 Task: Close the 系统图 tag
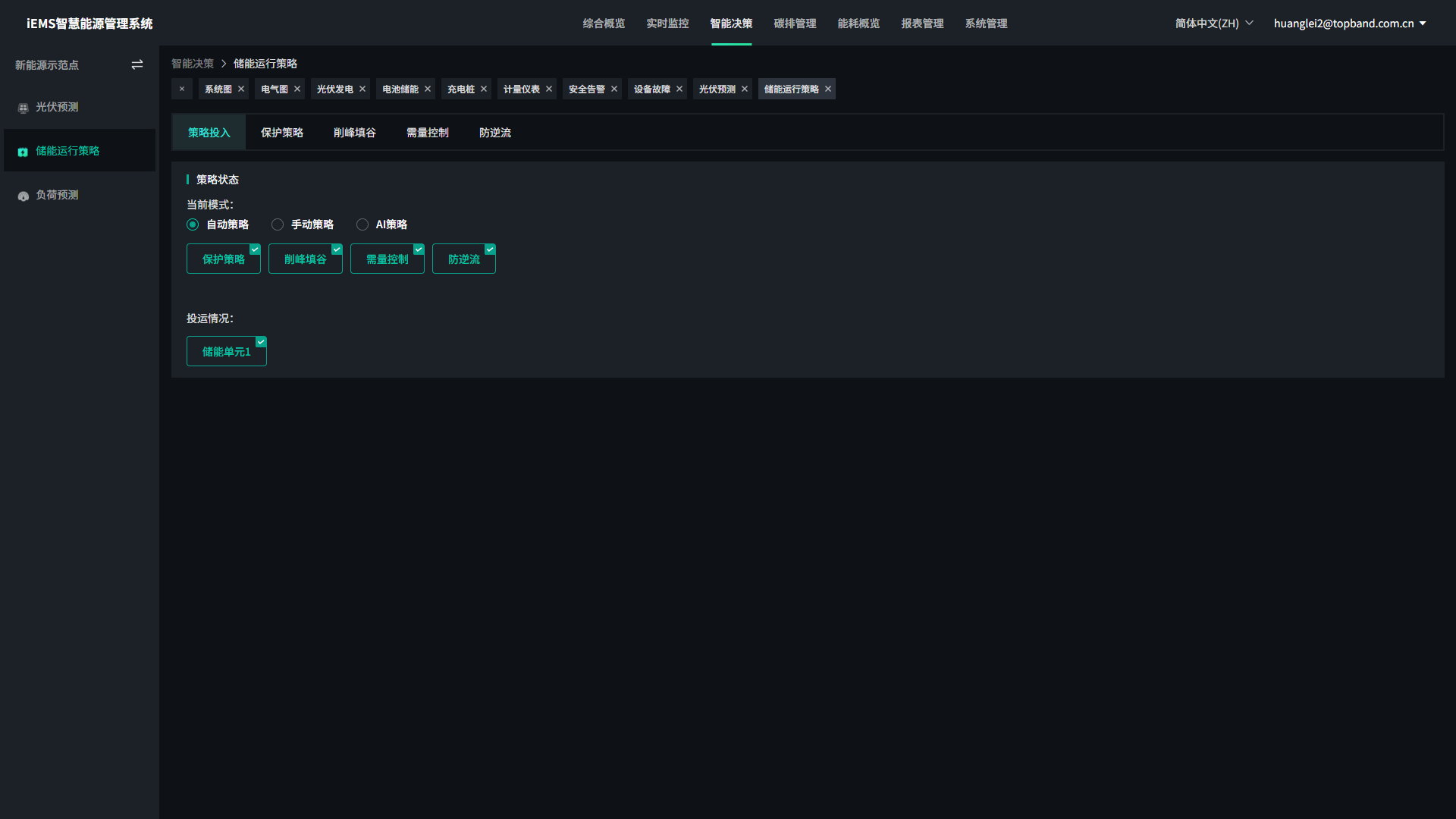[x=241, y=89]
